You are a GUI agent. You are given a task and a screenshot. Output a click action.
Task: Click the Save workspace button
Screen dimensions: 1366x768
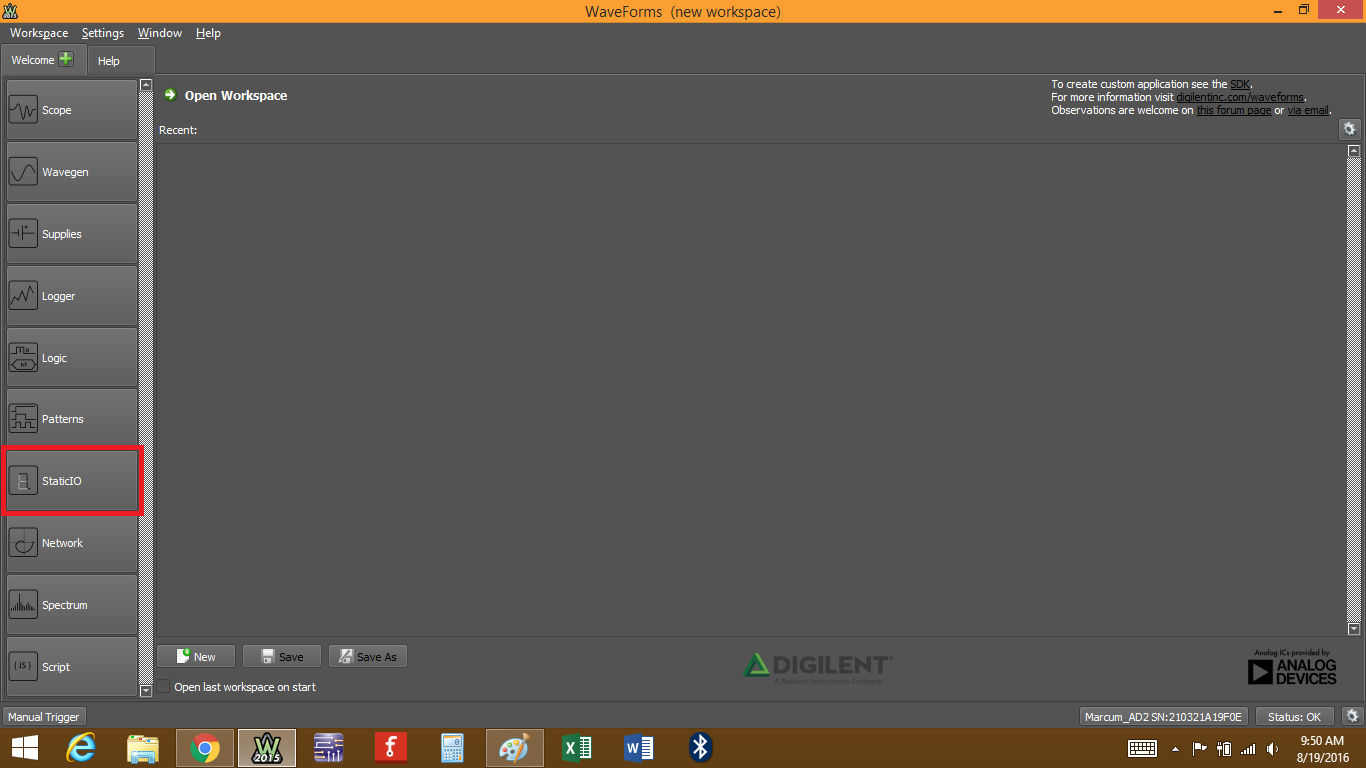[x=282, y=656]
